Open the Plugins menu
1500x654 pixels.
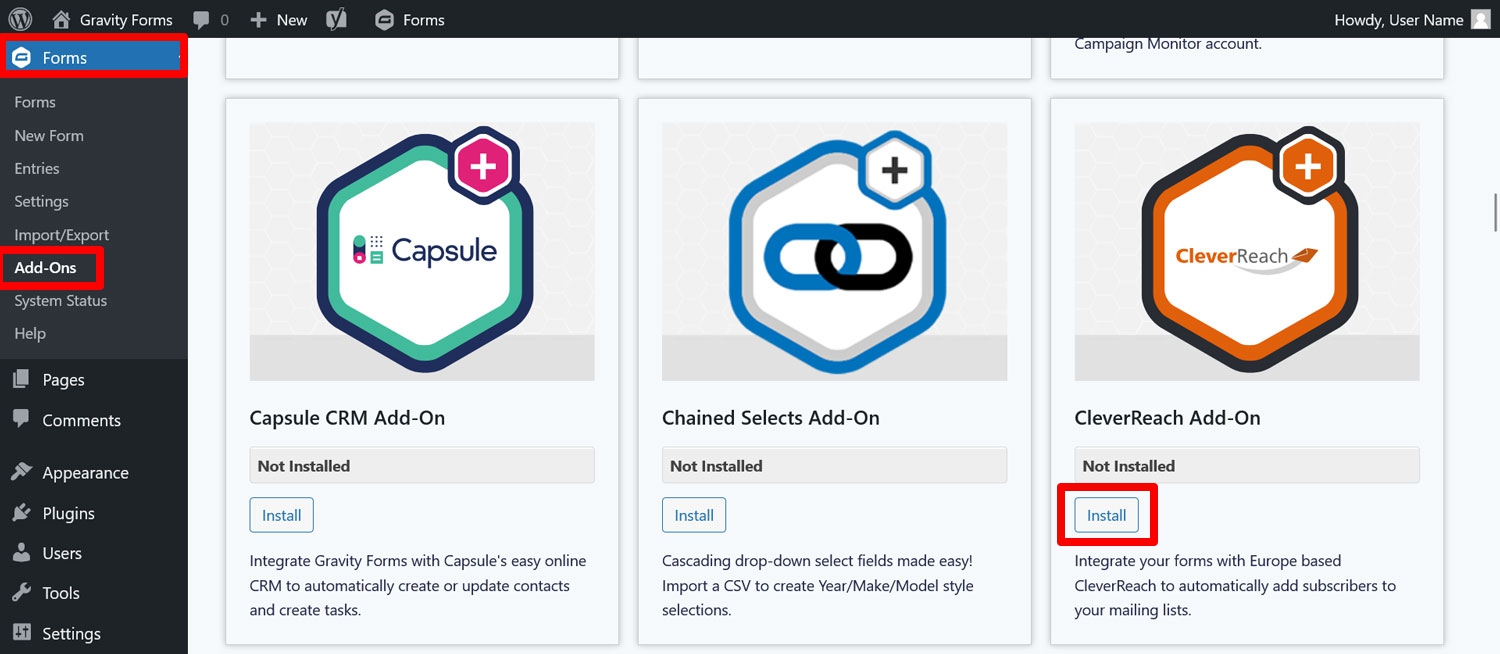pyautogui.click(x=68, y=513)
